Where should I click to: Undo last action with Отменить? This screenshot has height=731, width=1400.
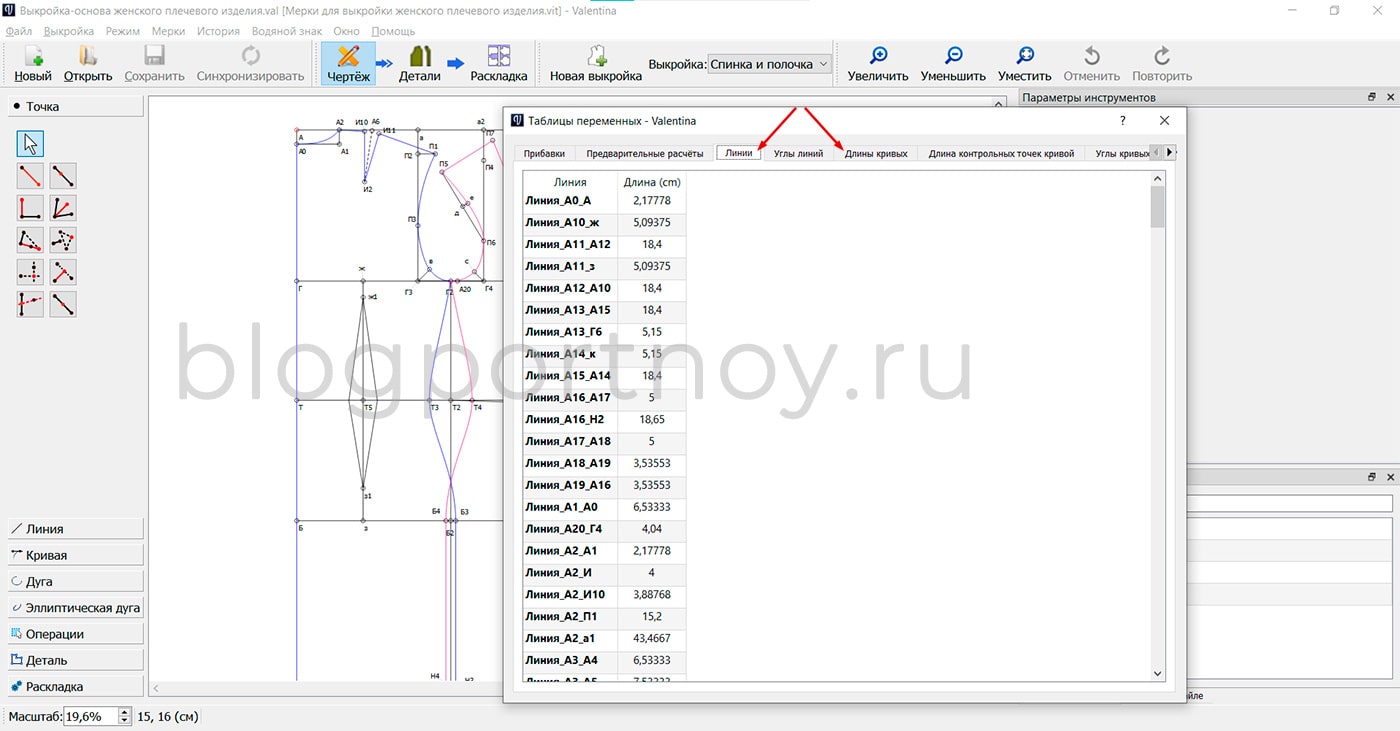tap(1092, 64)
